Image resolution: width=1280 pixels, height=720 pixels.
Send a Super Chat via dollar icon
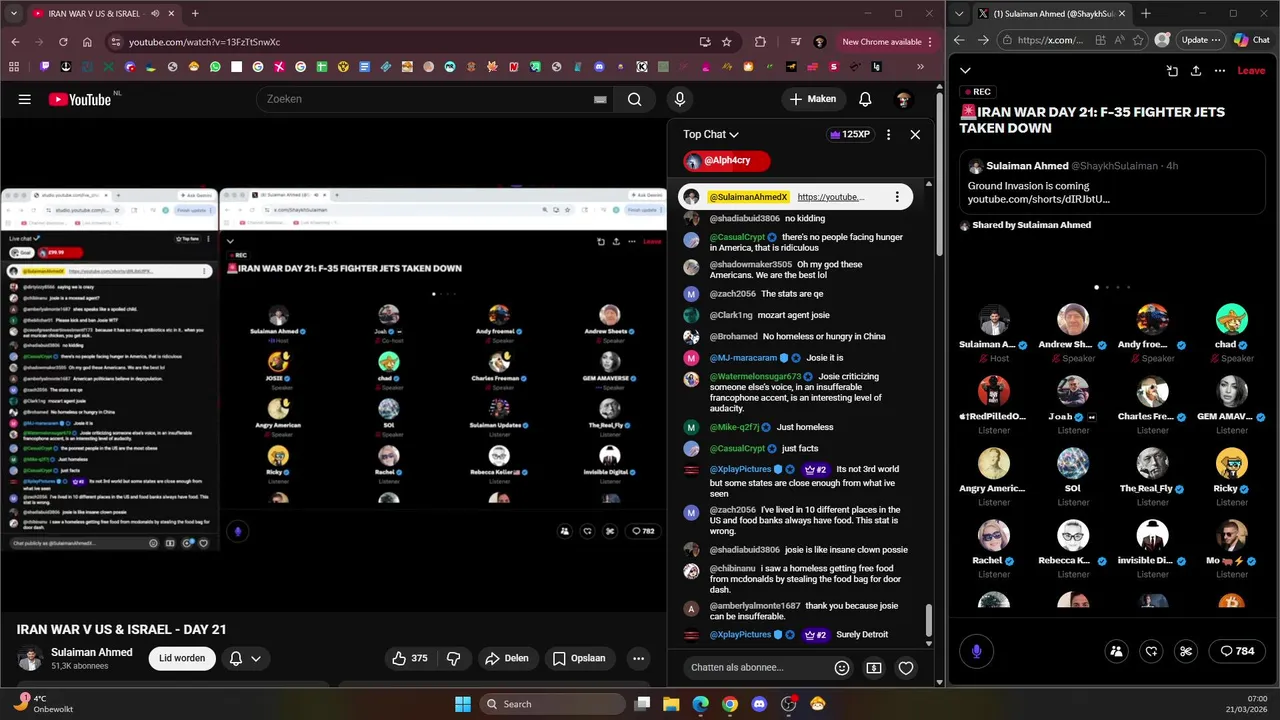click(x=874, y=668)
